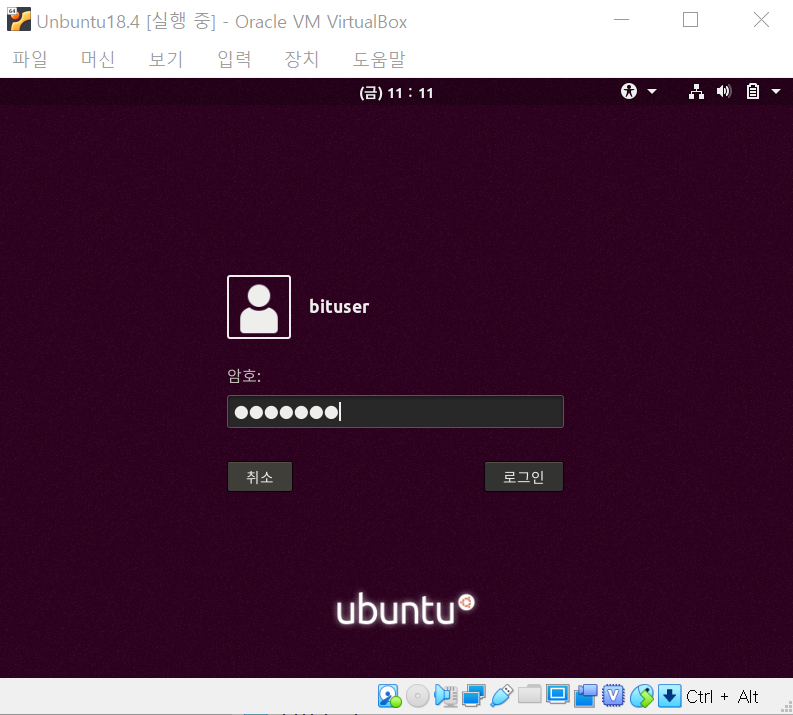The image size is (793, 715).
Task: Click the Ctrl + Alt host key label
Action: coord(722,697)
